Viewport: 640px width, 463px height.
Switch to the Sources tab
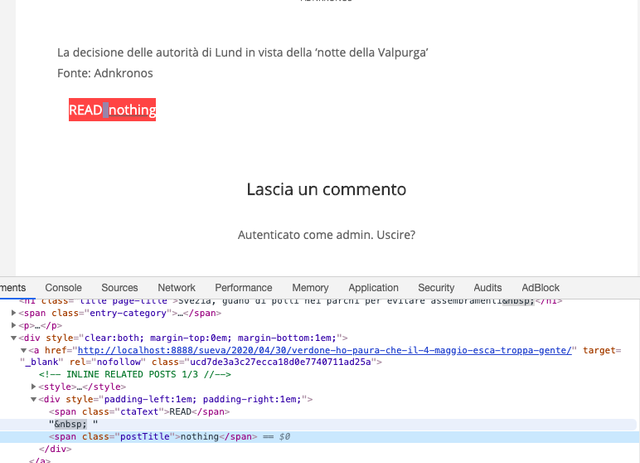tap(120, 288)
